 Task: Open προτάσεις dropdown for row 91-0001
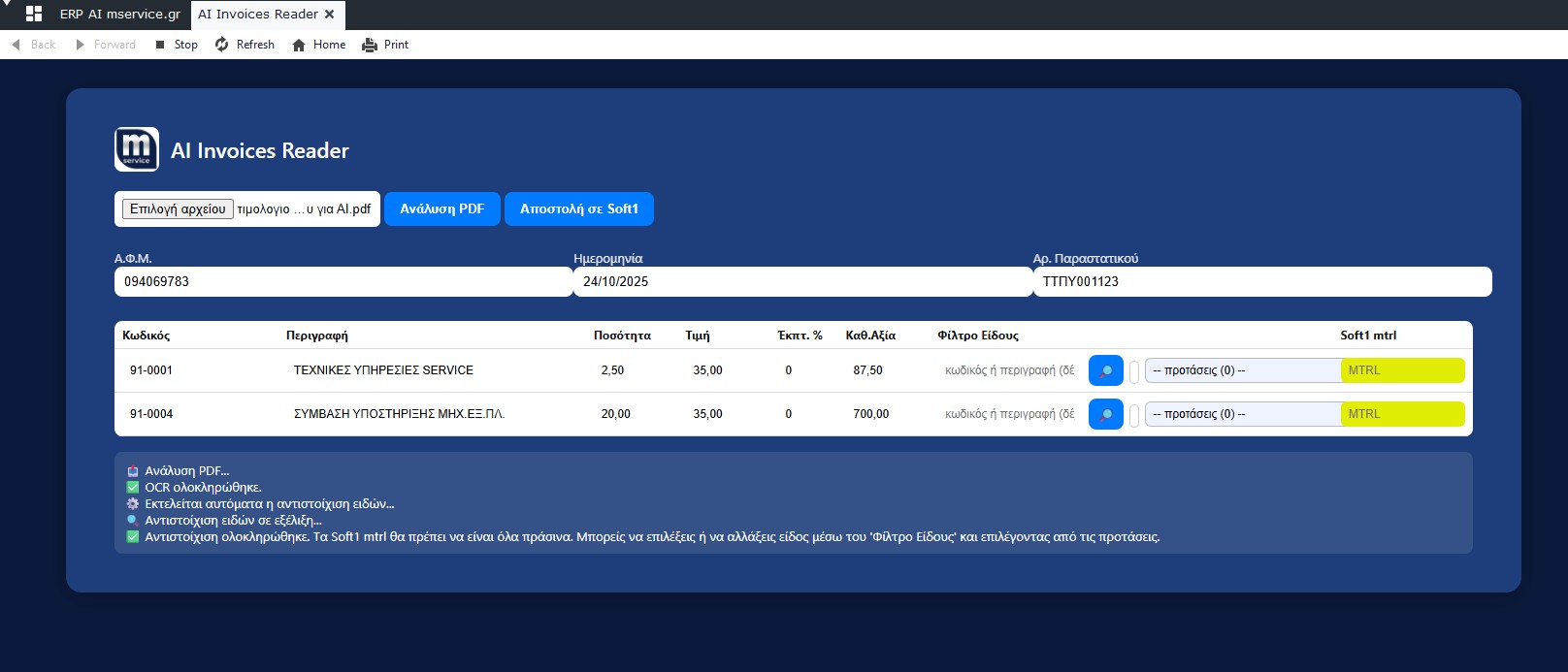pyautogui.click(x=1243, y=370)
